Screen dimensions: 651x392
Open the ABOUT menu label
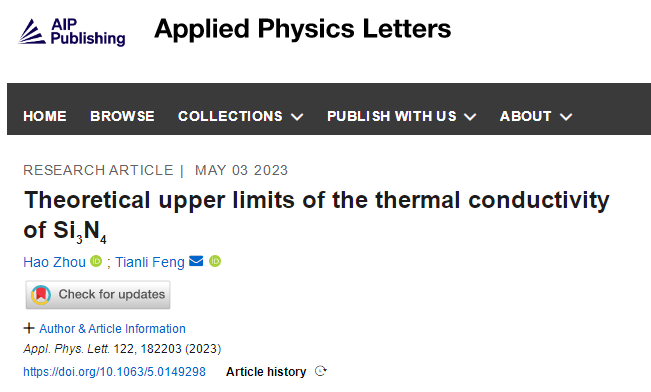(x=526, y=116)
